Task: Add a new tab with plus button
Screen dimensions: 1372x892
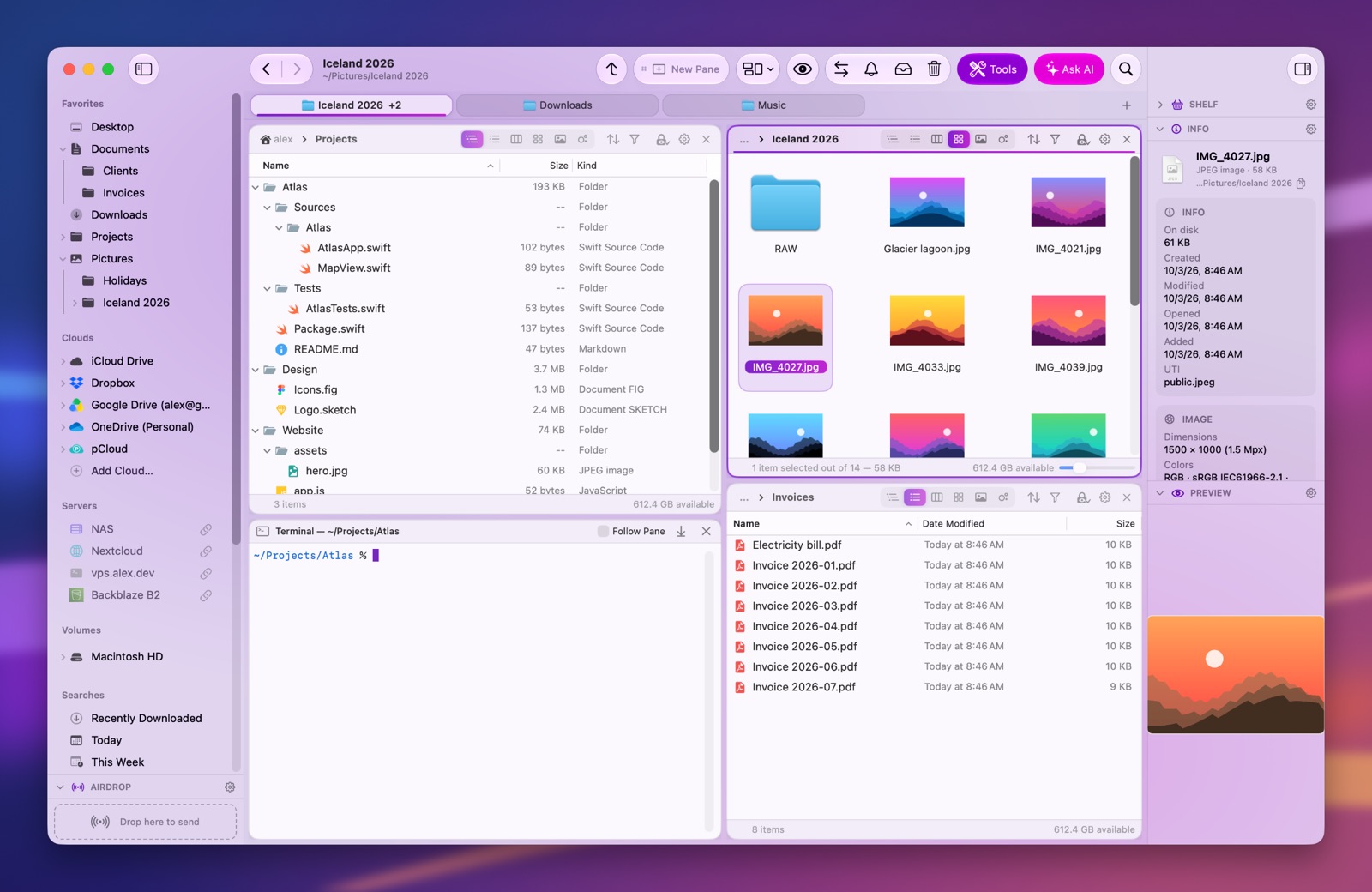Action: 1127,105
